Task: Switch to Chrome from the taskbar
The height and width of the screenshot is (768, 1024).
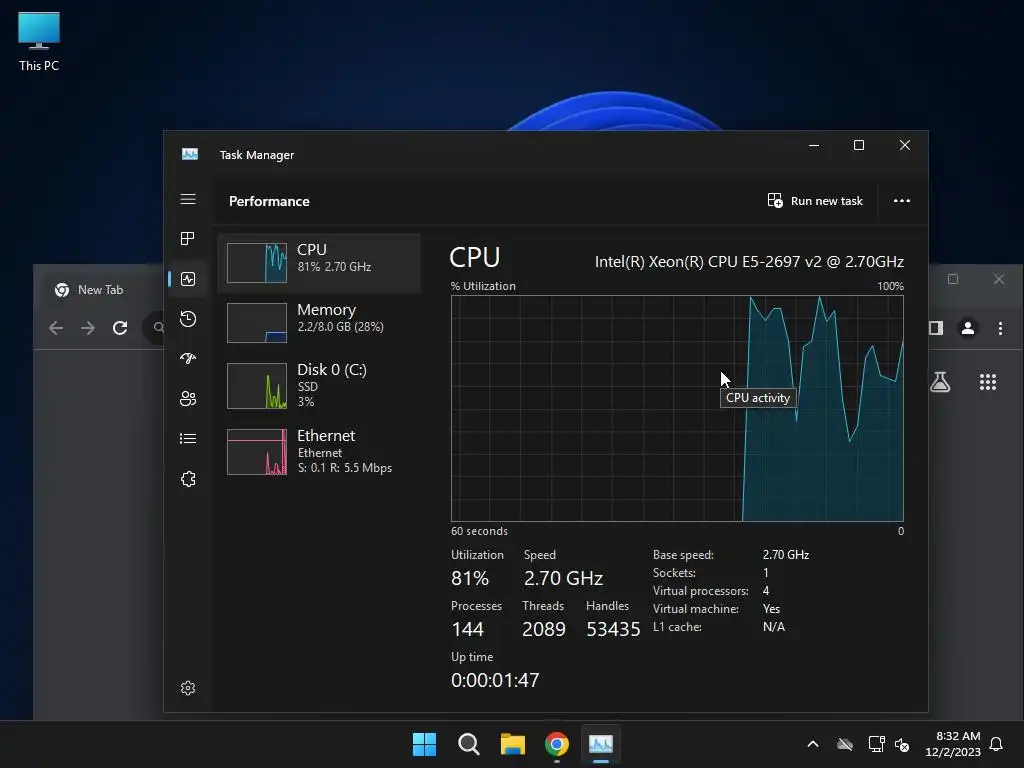Action: [x=557, y=744]
